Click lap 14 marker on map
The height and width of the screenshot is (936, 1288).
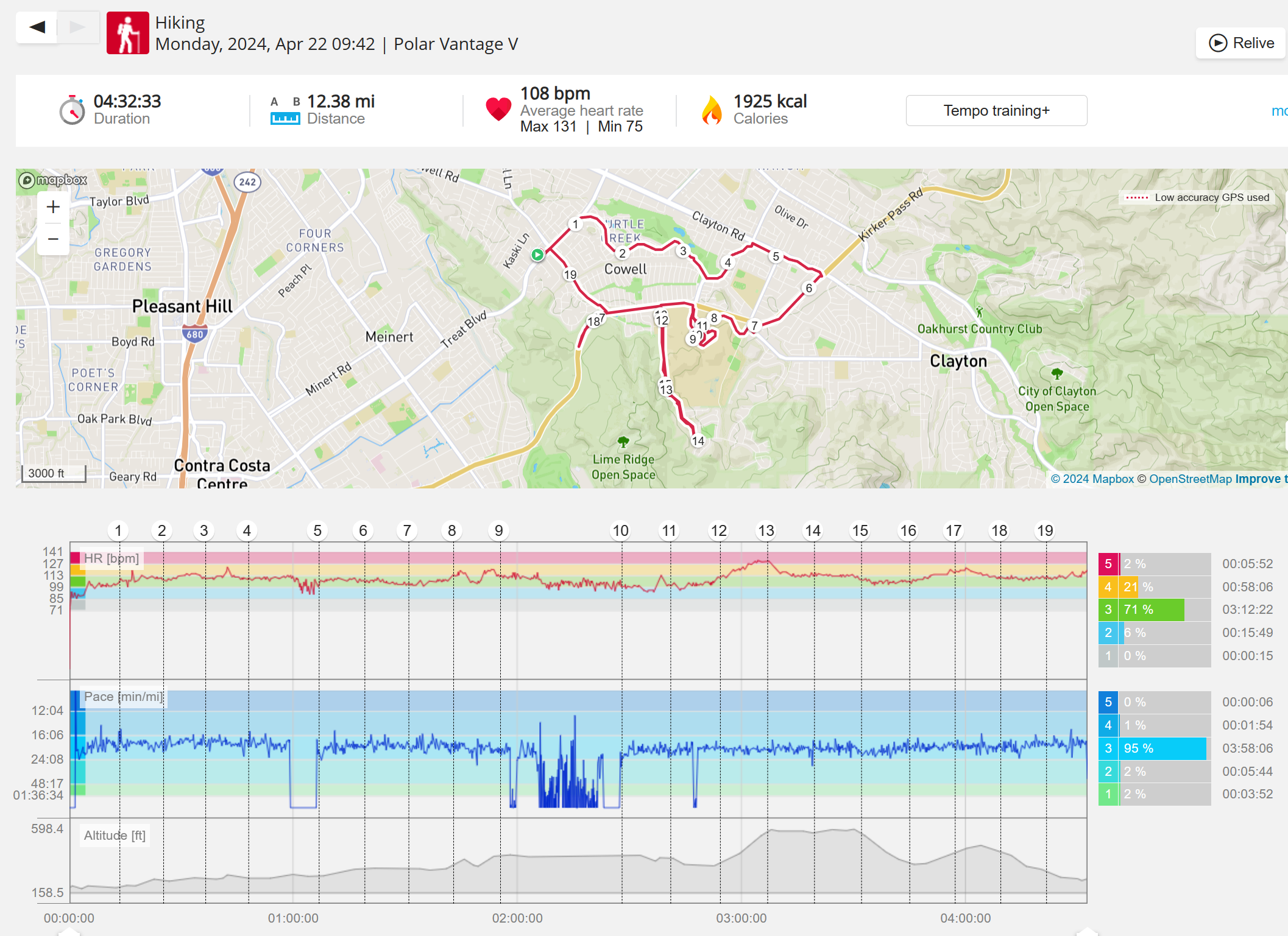tap(698, 441)
